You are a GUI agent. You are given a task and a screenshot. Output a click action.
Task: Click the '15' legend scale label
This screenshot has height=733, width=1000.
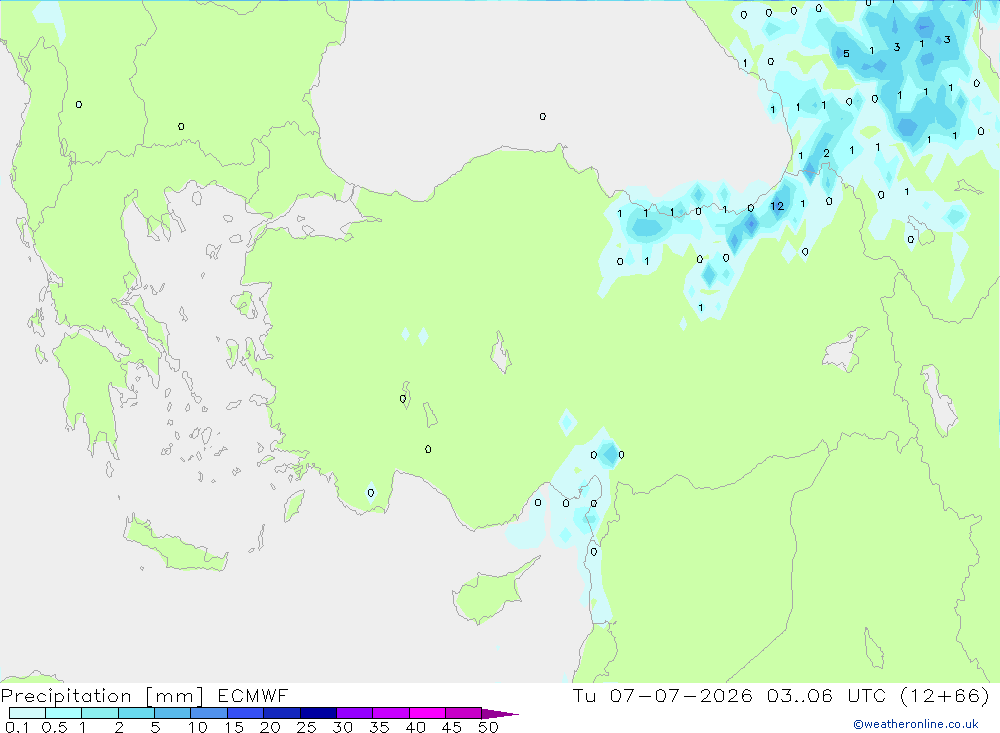[x=234, y=727]
